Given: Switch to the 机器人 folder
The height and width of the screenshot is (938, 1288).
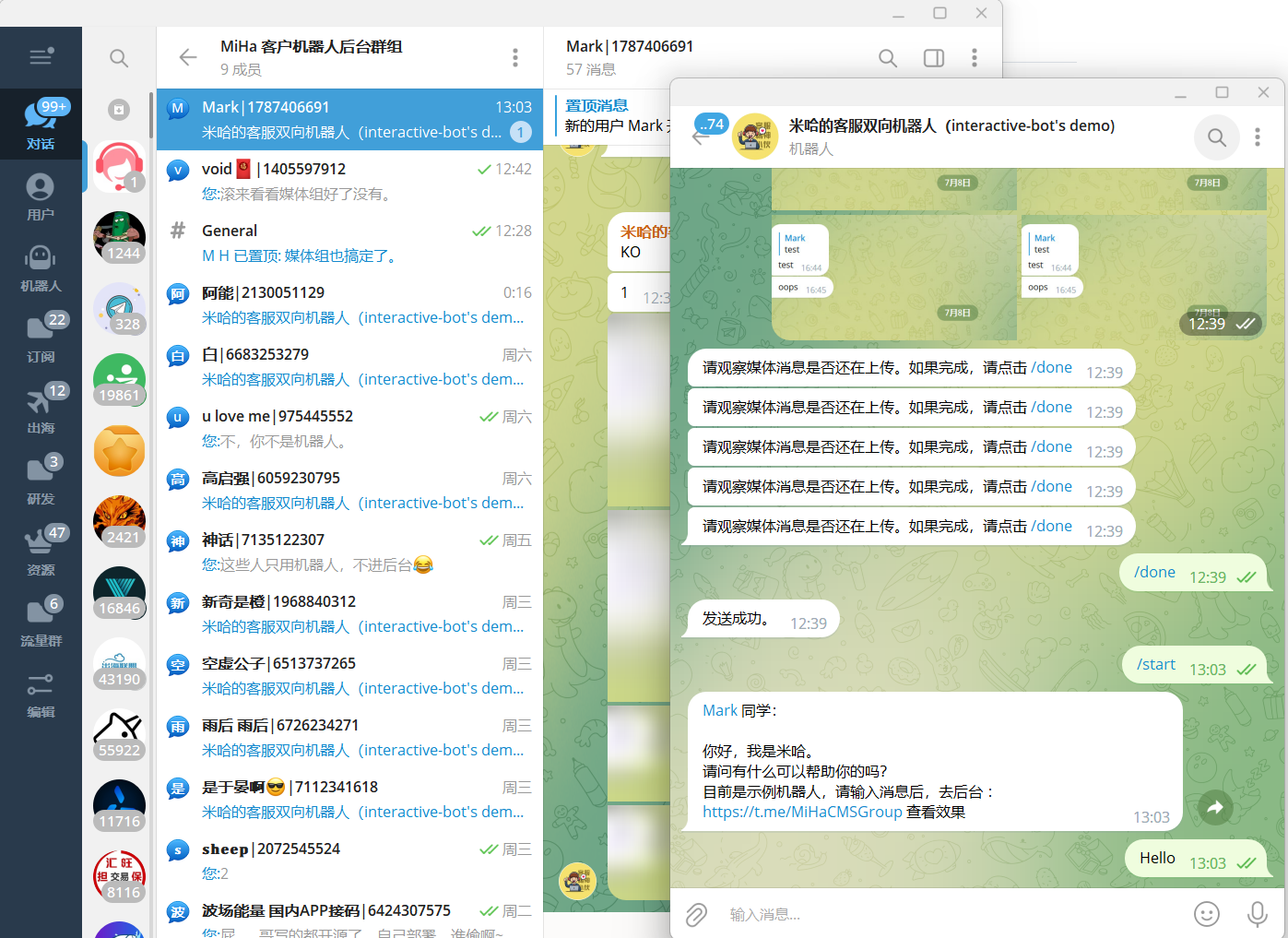Looking at the screenshot, I should click(x=41, y=267).
